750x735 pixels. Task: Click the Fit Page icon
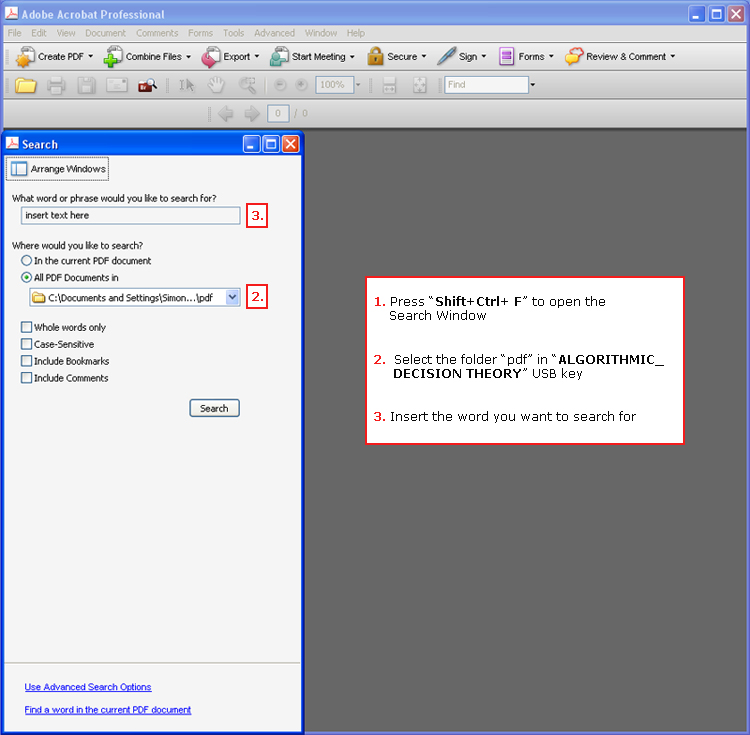pyautogui.click(x=419, y=85)
